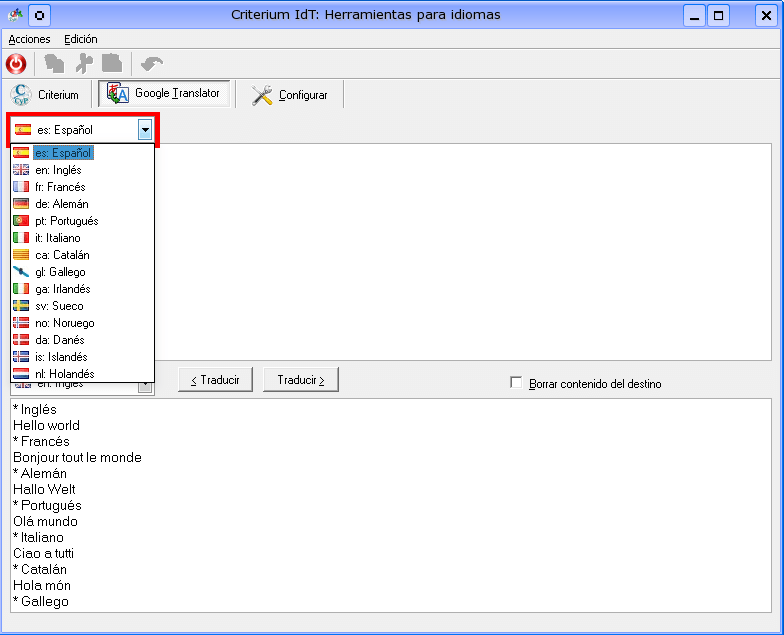Image resolution: width=784 pixels, height=635 pixels.
Task: Click 'Bonjour tout le monde' line
Action: tap(78, 458)
